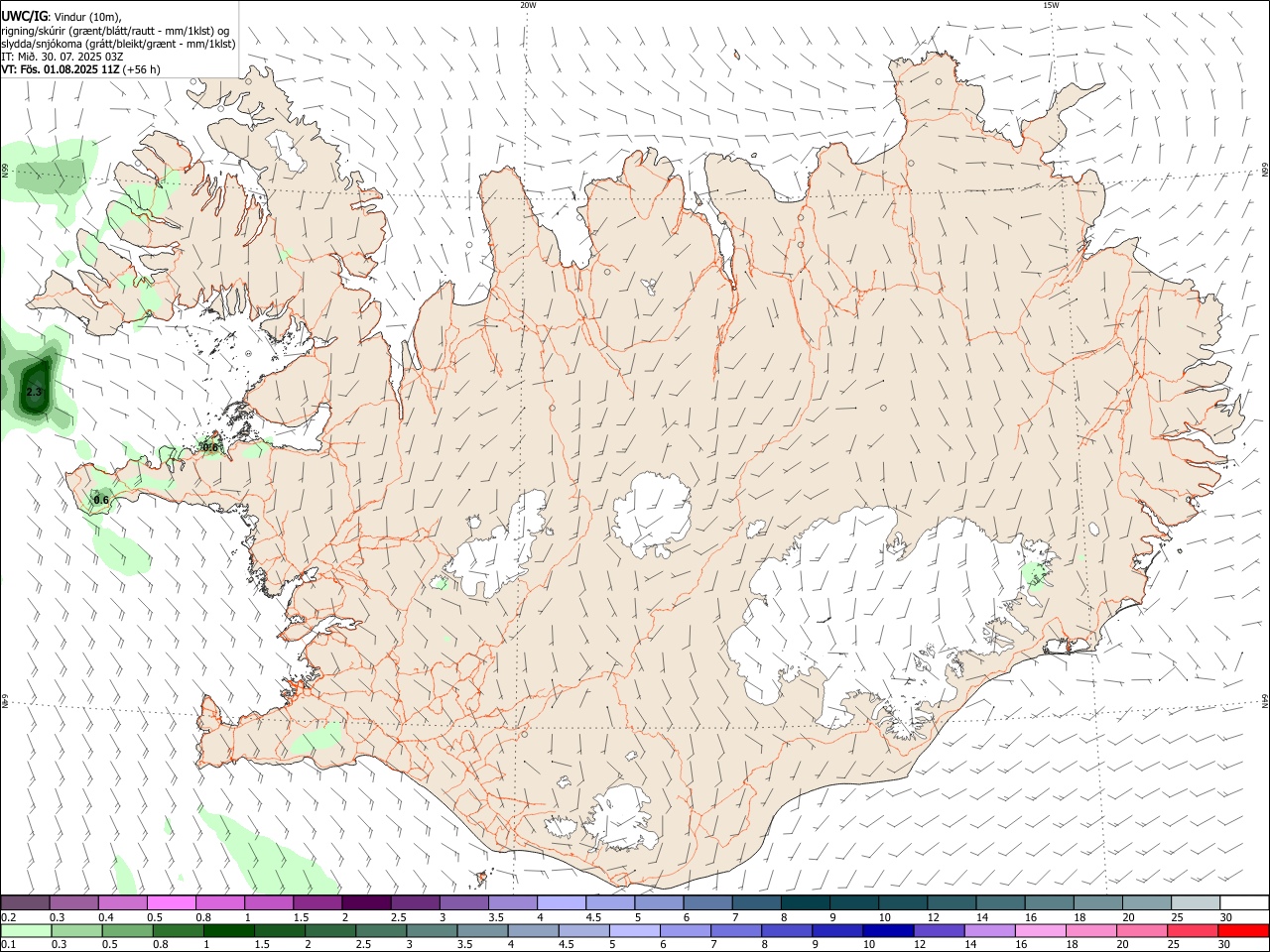Click the 66N latitude label on right edge

[x=1265, y=171]
